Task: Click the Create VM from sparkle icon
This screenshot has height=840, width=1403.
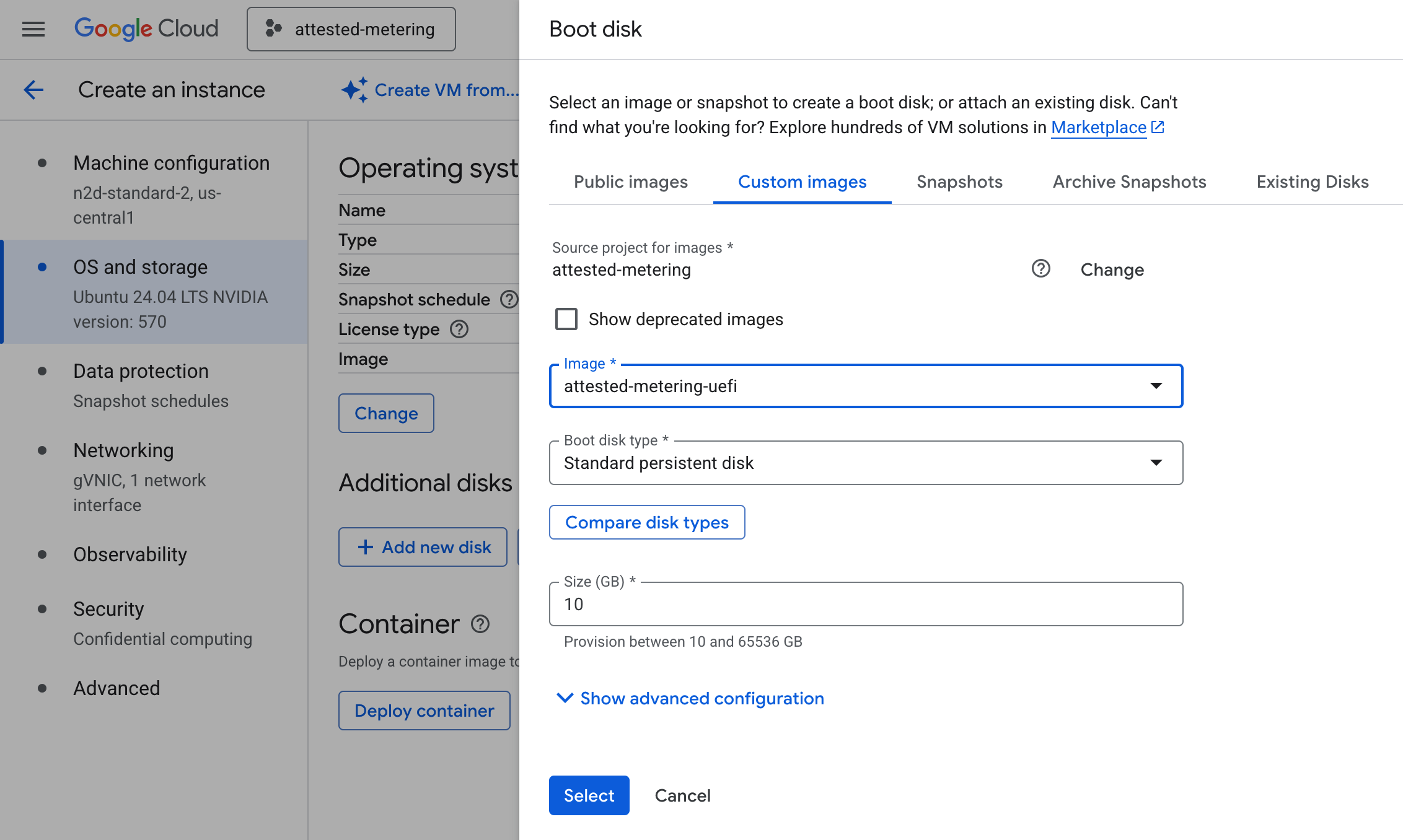Action: tap(354, 90)
